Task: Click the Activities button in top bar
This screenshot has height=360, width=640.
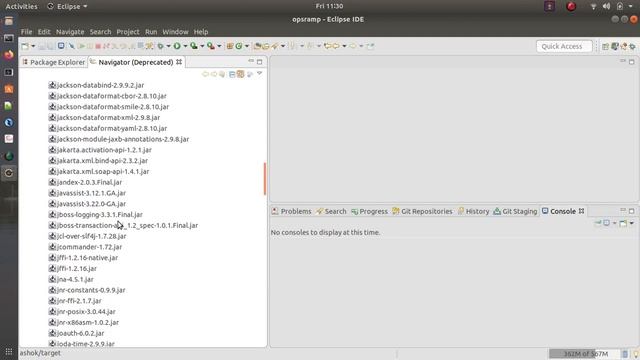Action: (21, 6)
